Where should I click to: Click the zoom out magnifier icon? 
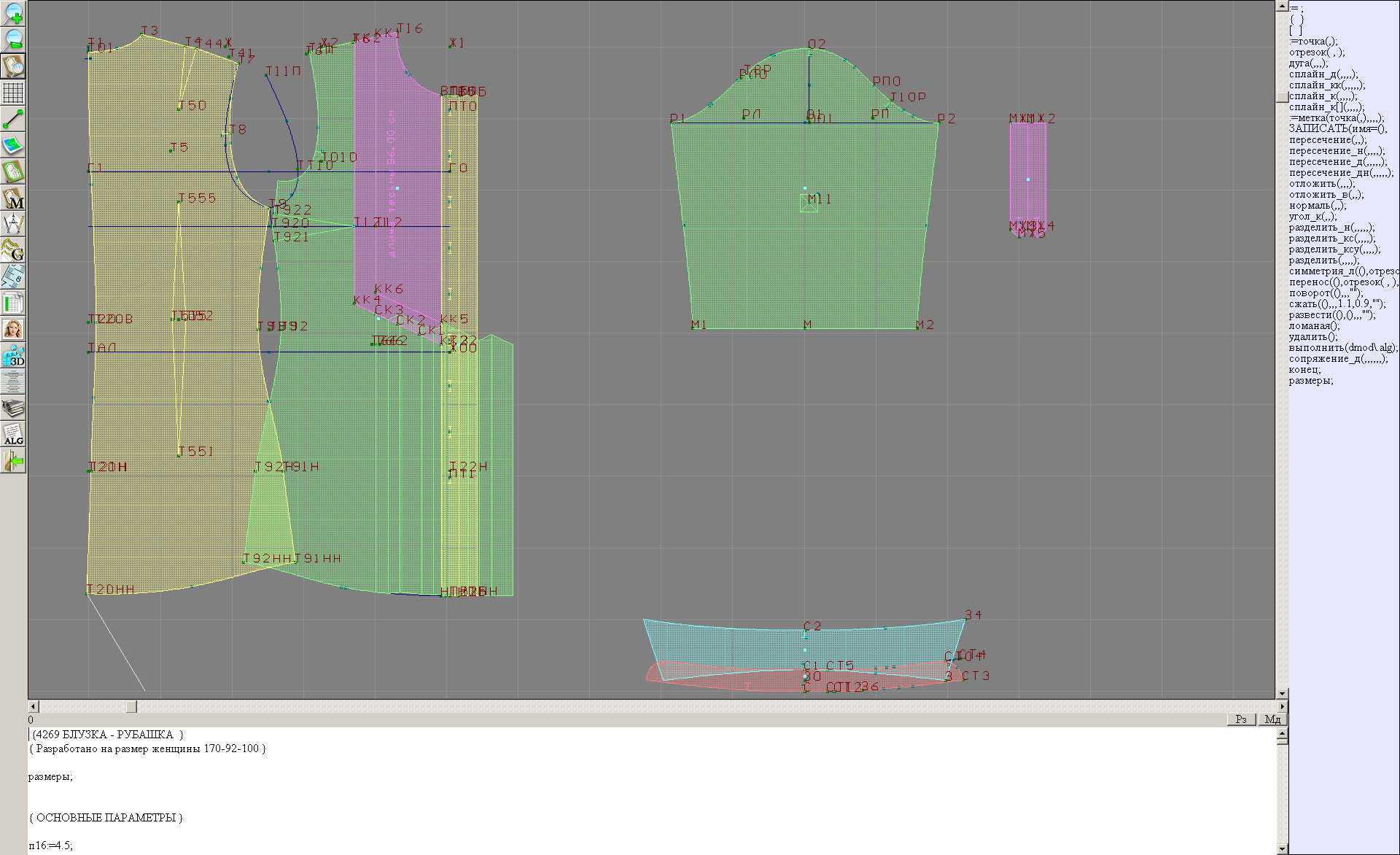[13, 39]
